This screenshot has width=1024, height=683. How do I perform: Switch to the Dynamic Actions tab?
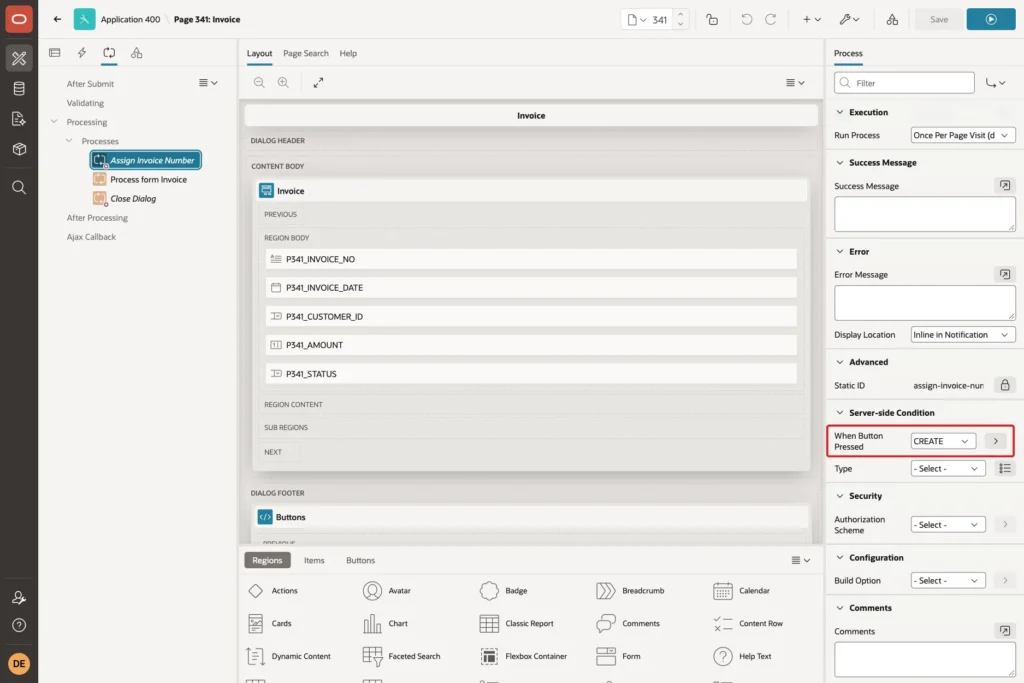(82, 53)
